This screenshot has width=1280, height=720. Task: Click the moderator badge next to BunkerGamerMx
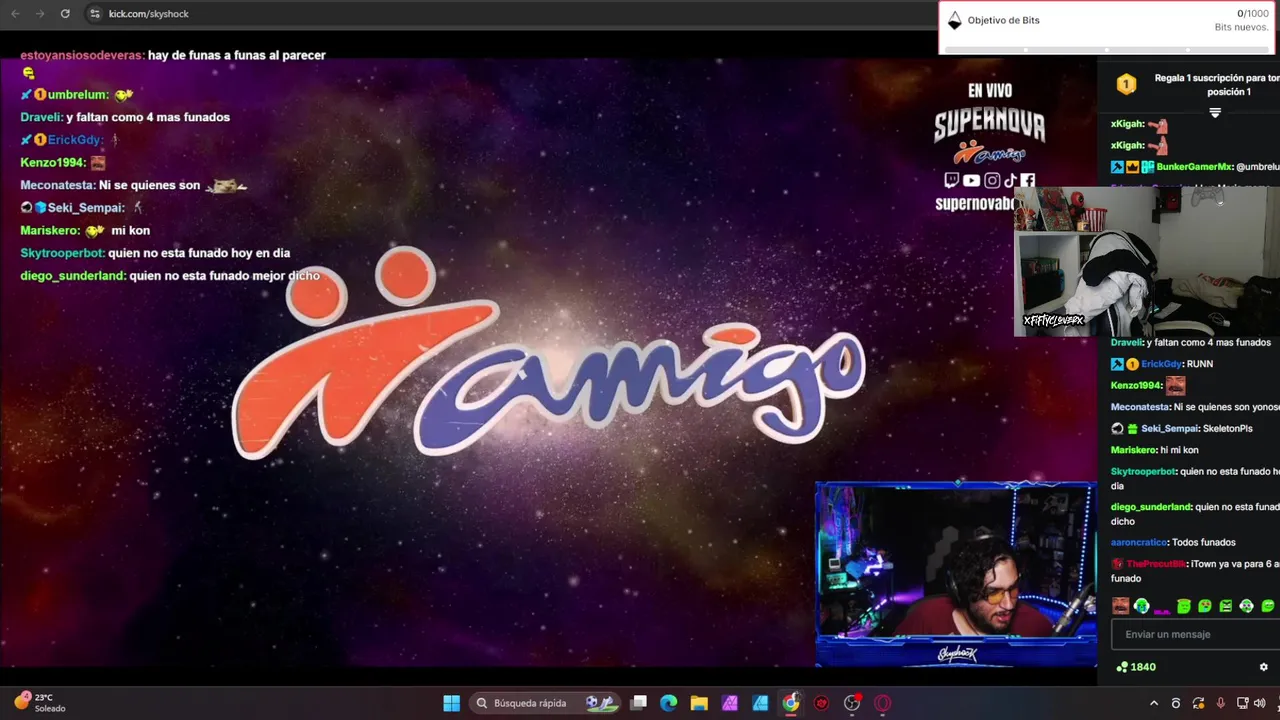coord(1117,167)
